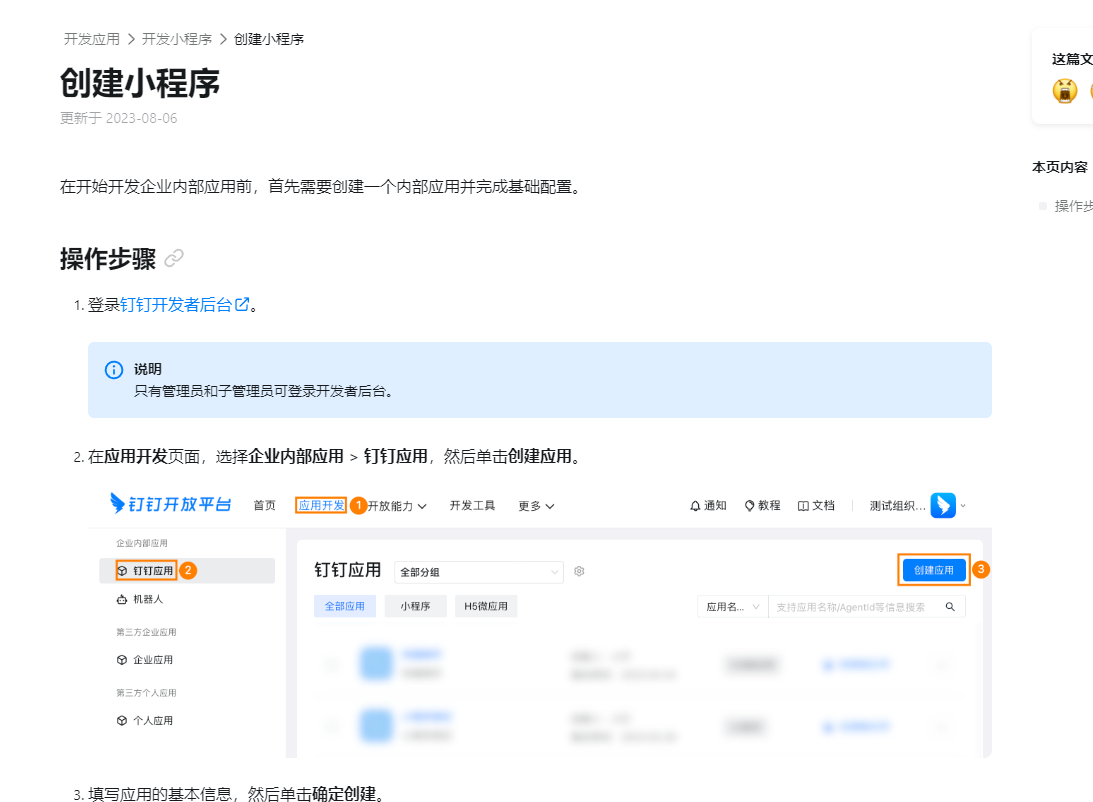Open 教程 tutorials link

pos(763,505)
